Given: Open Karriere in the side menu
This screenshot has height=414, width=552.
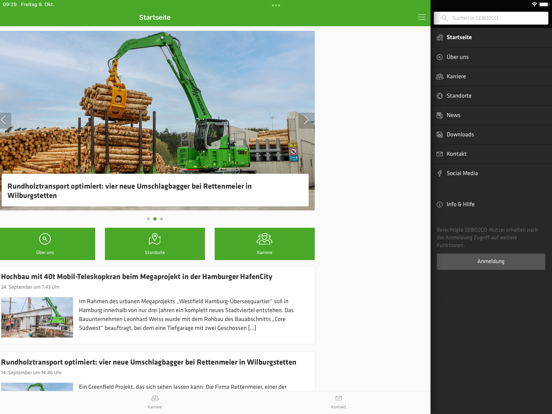Looking at the screenshot, I should tap(491, 76).
